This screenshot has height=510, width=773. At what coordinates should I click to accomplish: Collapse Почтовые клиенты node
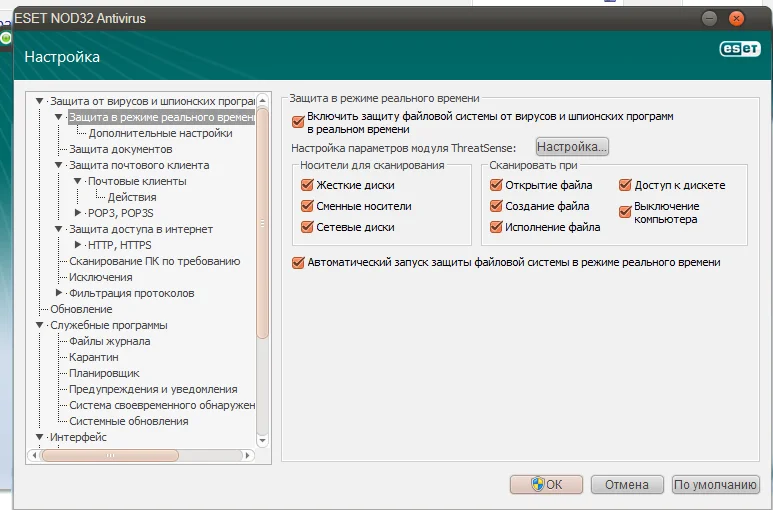77,181
